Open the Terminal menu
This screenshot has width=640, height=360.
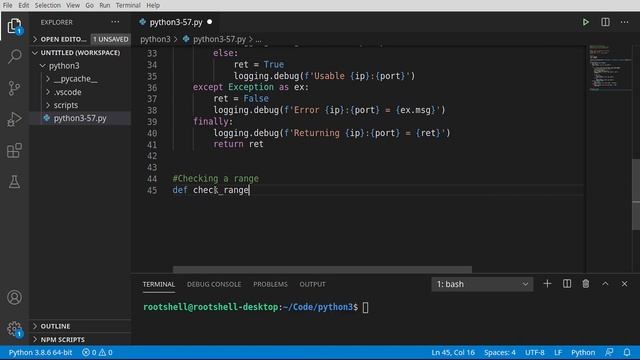click(128, 5)
